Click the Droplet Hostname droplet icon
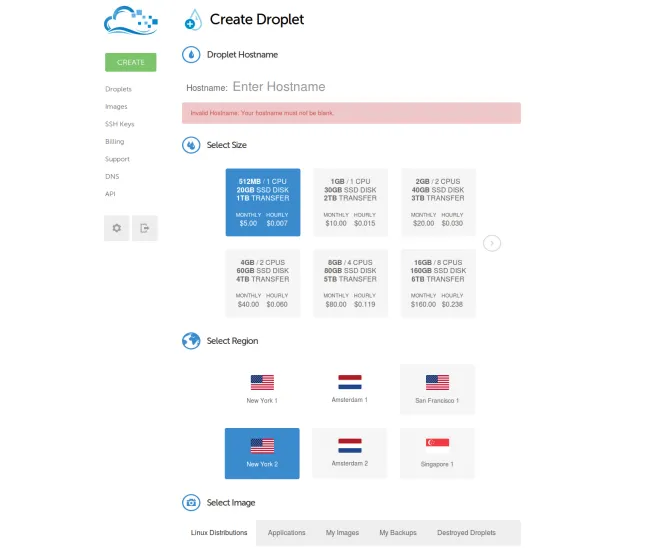Viewport: 650px width, 550px height. [191, 55]
